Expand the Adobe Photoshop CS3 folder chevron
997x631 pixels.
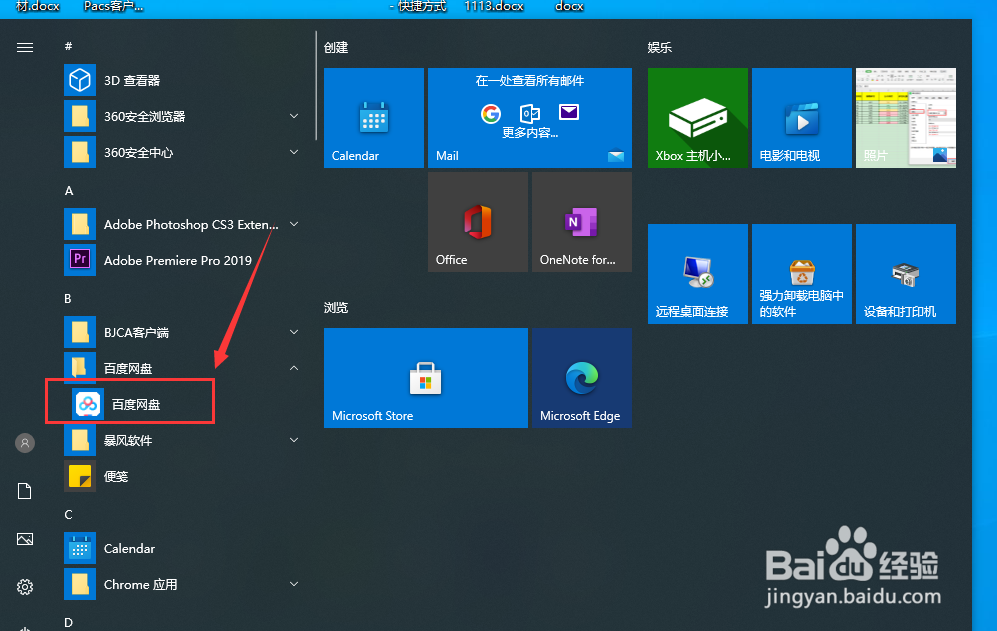[x=294, y=224]
